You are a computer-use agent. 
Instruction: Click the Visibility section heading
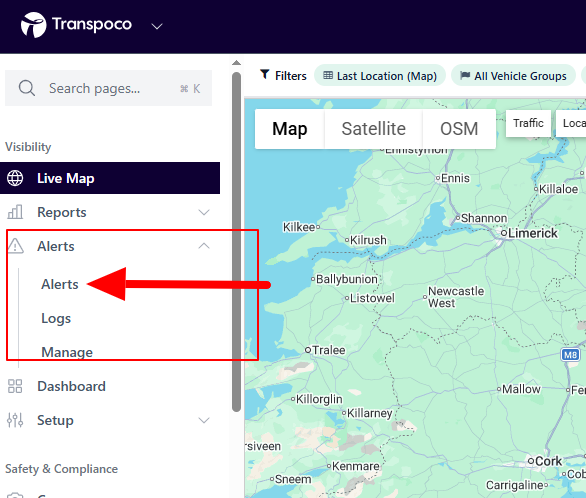pyautogui.click(x=28, y=147)
